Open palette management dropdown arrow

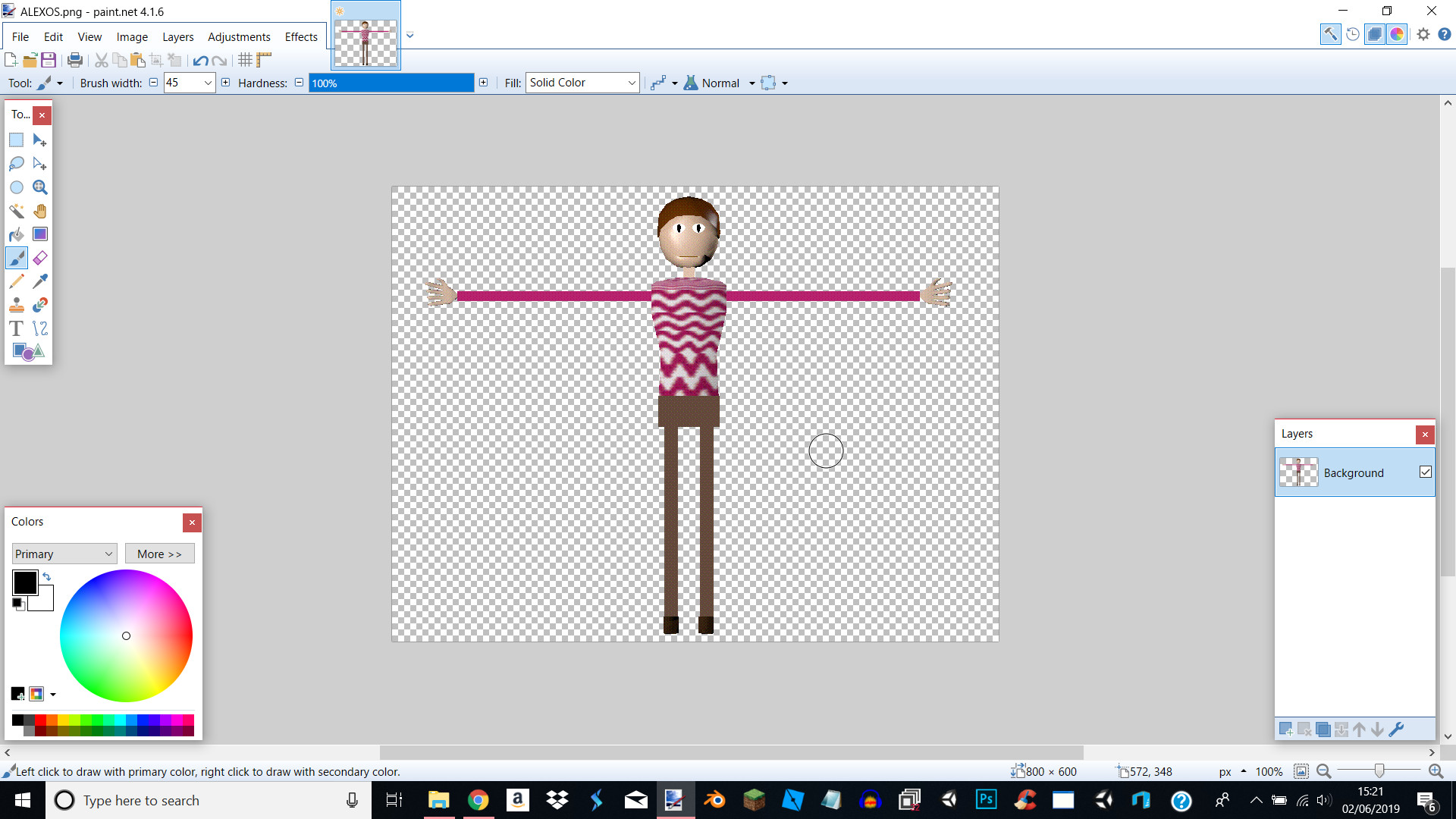pos(52,695)
